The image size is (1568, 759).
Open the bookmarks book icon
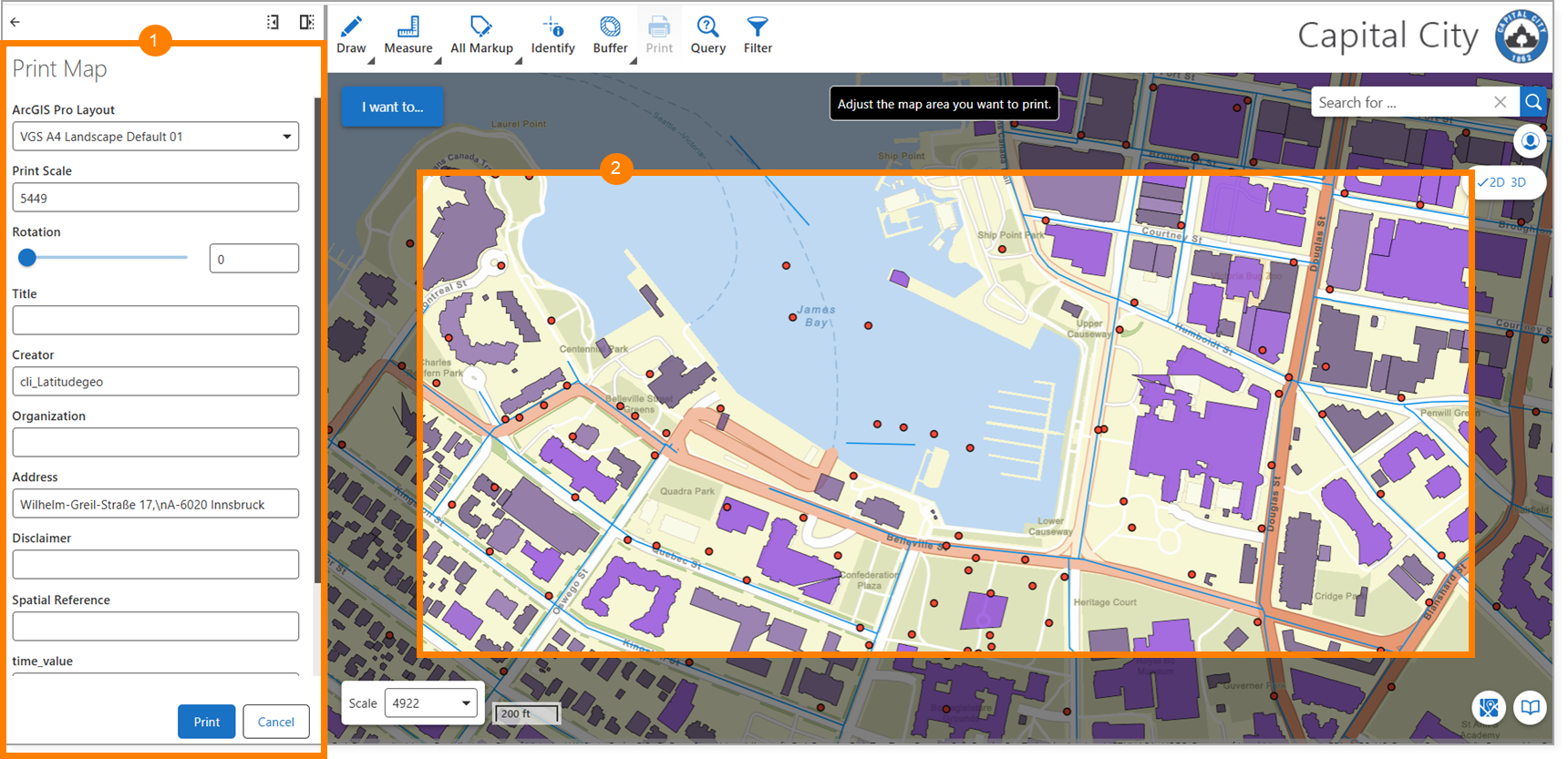pyautogui.click(x=1530, y=707)
